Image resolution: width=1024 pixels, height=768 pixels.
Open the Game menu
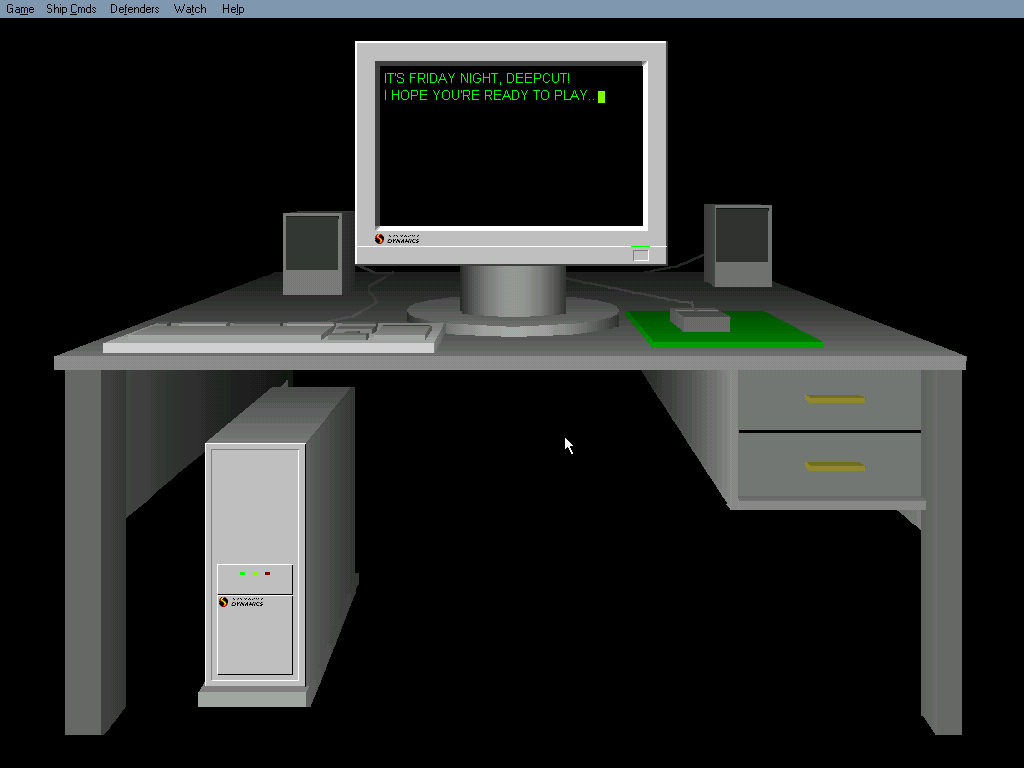pos(20,9)
